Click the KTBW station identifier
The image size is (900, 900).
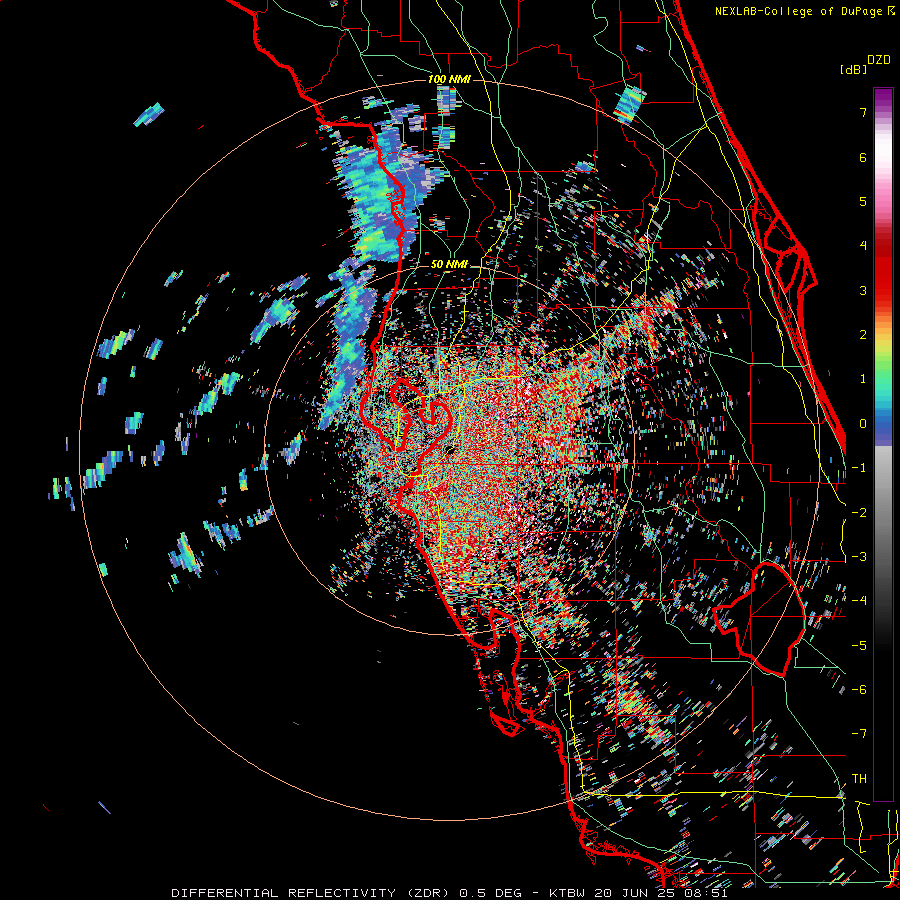(x=567, y=893)
